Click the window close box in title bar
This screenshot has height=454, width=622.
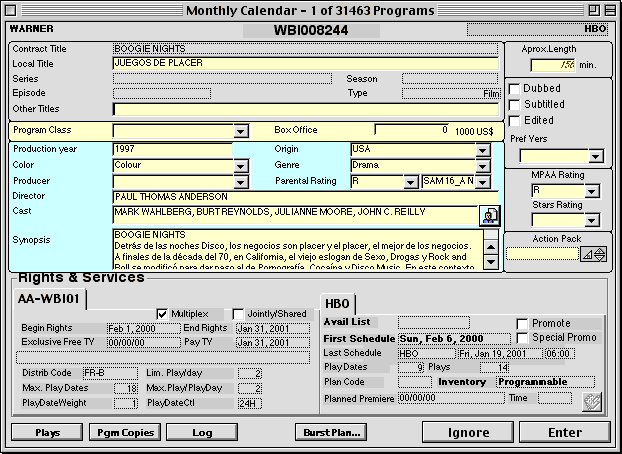[x=11, y=10]
